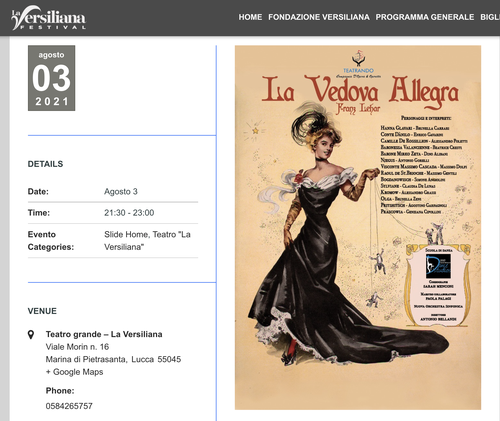Click the Agosto 3 date value
Screen dimensions: 500x421
pos(121,192)
